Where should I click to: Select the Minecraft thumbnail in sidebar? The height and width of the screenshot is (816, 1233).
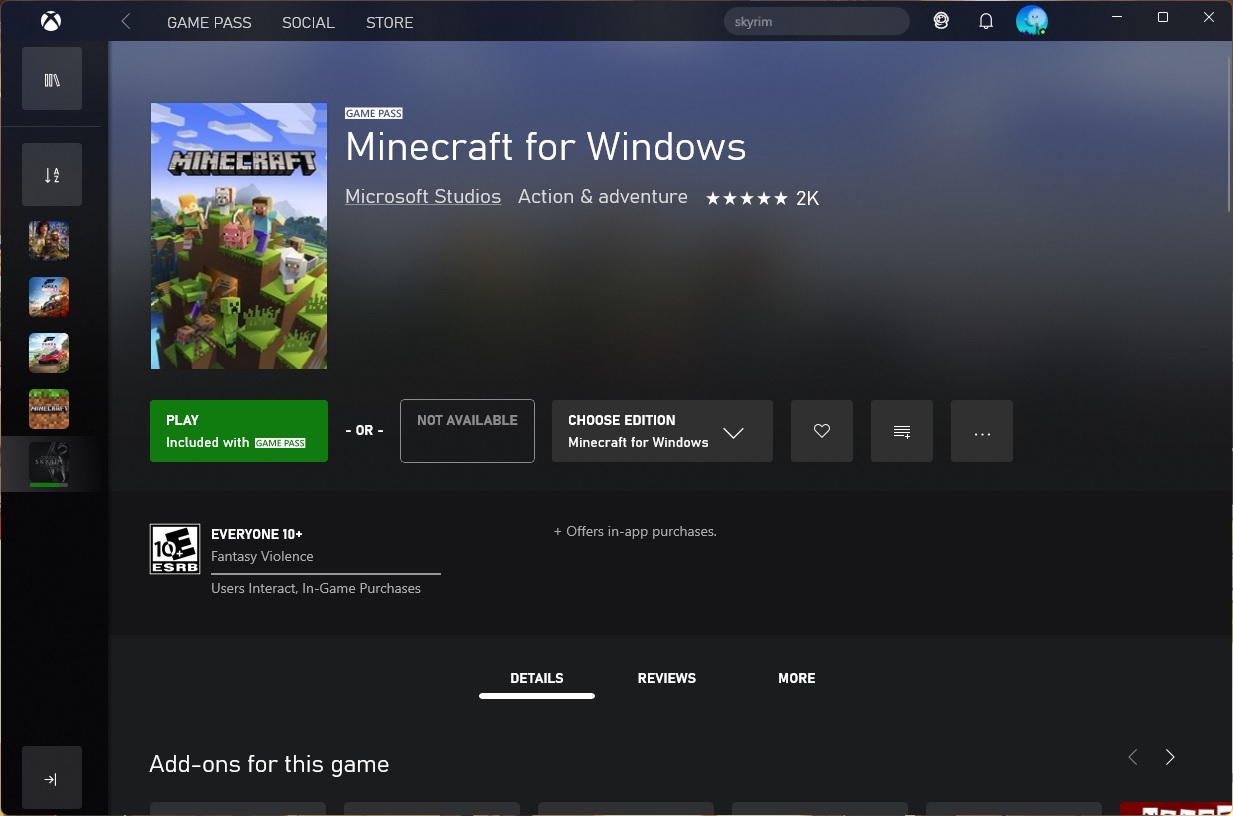tap(49, 409)
